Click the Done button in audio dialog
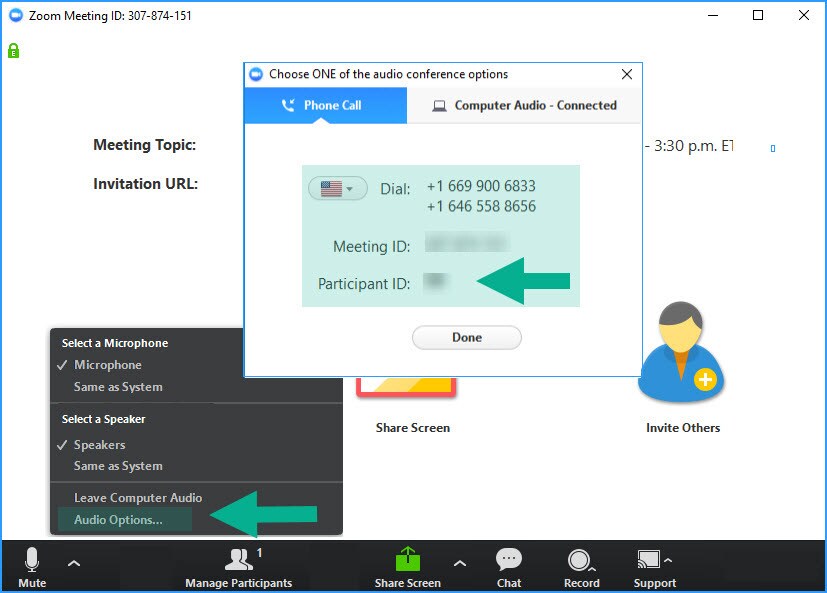827x593 pixels. coord(467,337)
